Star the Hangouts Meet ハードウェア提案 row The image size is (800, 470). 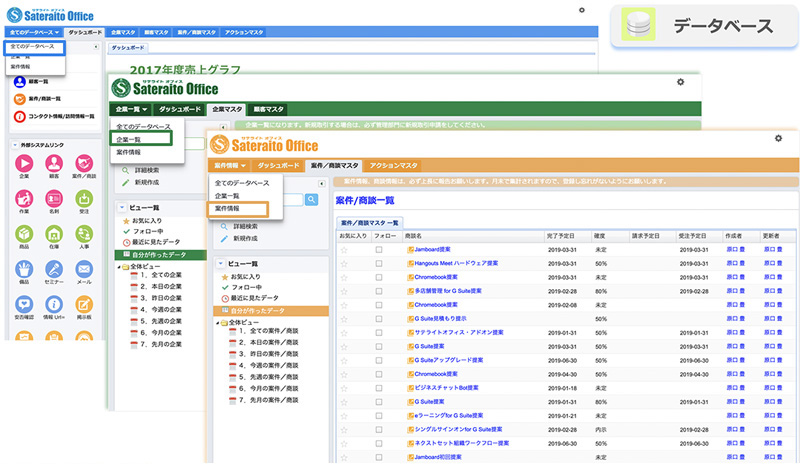click(344, 264)
